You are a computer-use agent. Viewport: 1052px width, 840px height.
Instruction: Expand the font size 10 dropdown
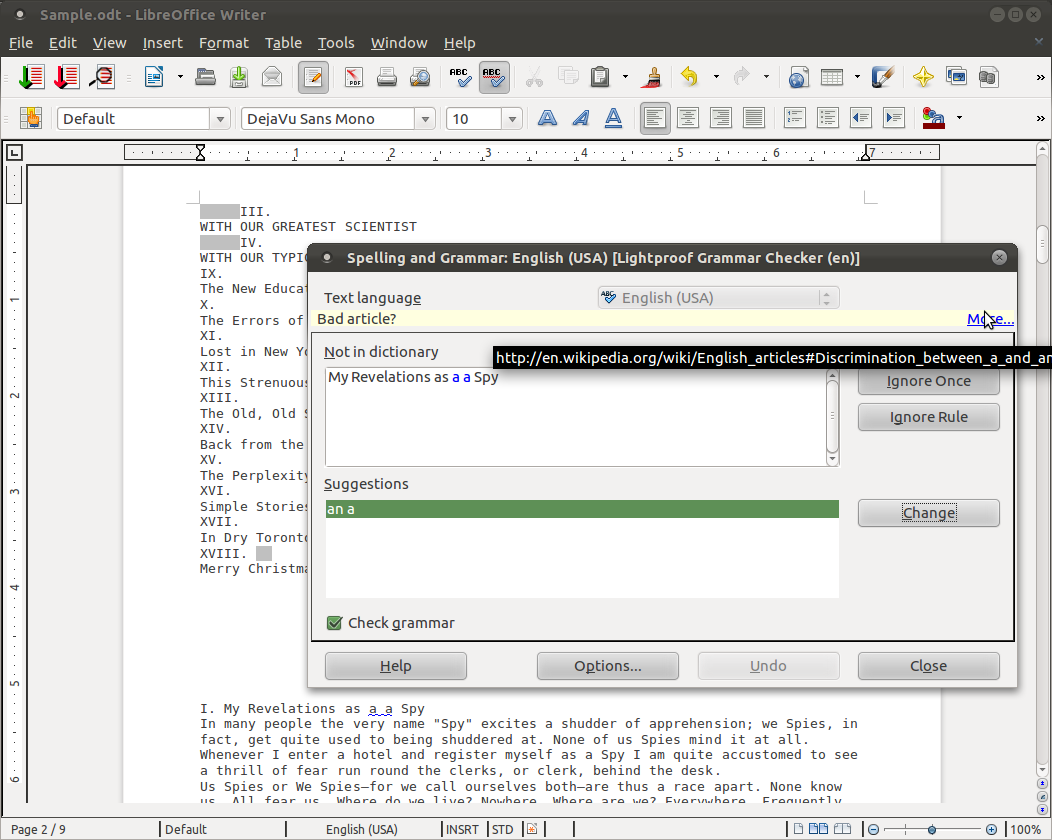[512, 119]
